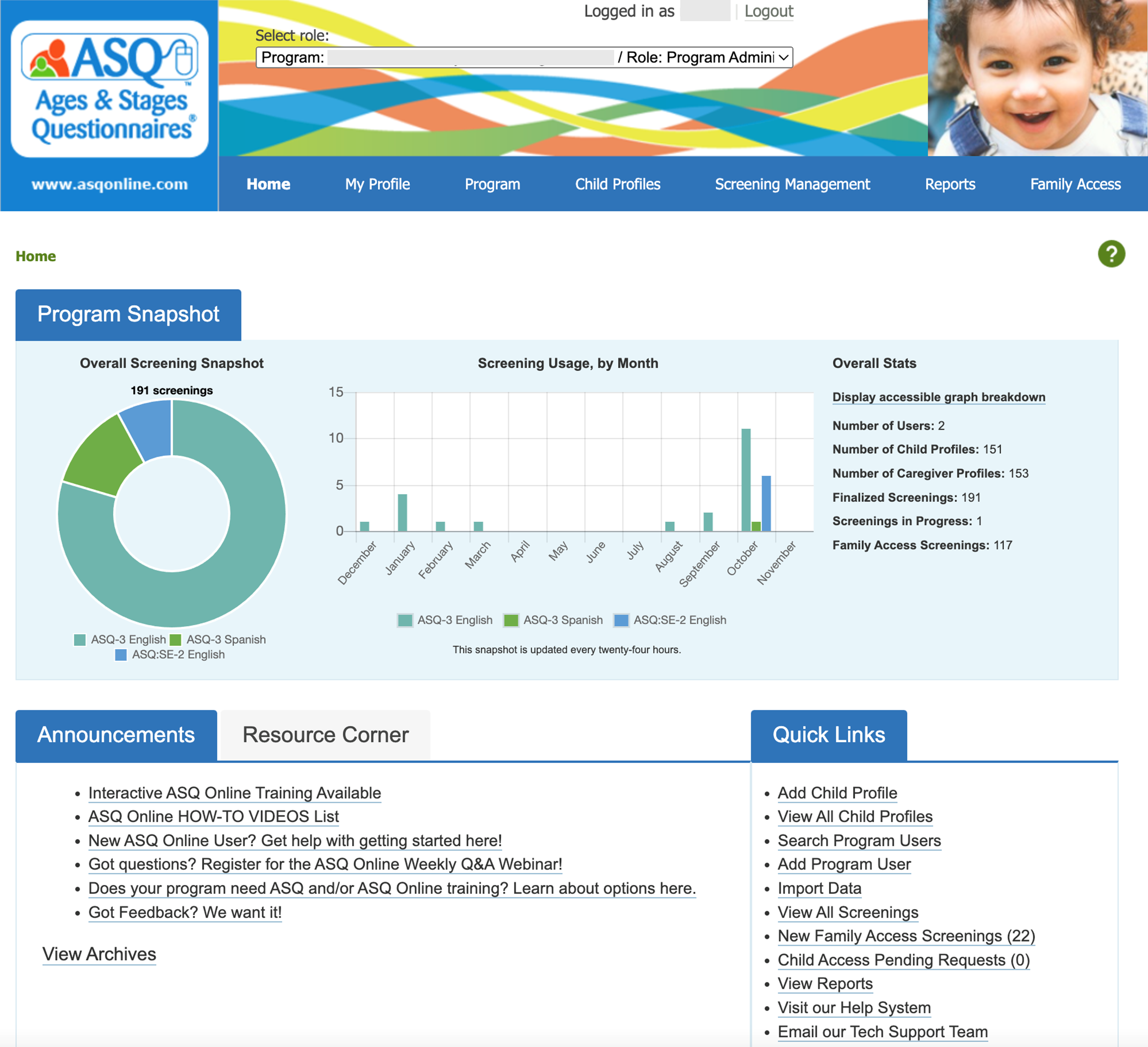The width and height of the screenshot is (1148, 1047).
Task: Toggle ASQ-3 Spanish swatch in donut legend
Action: pos(175,640)
